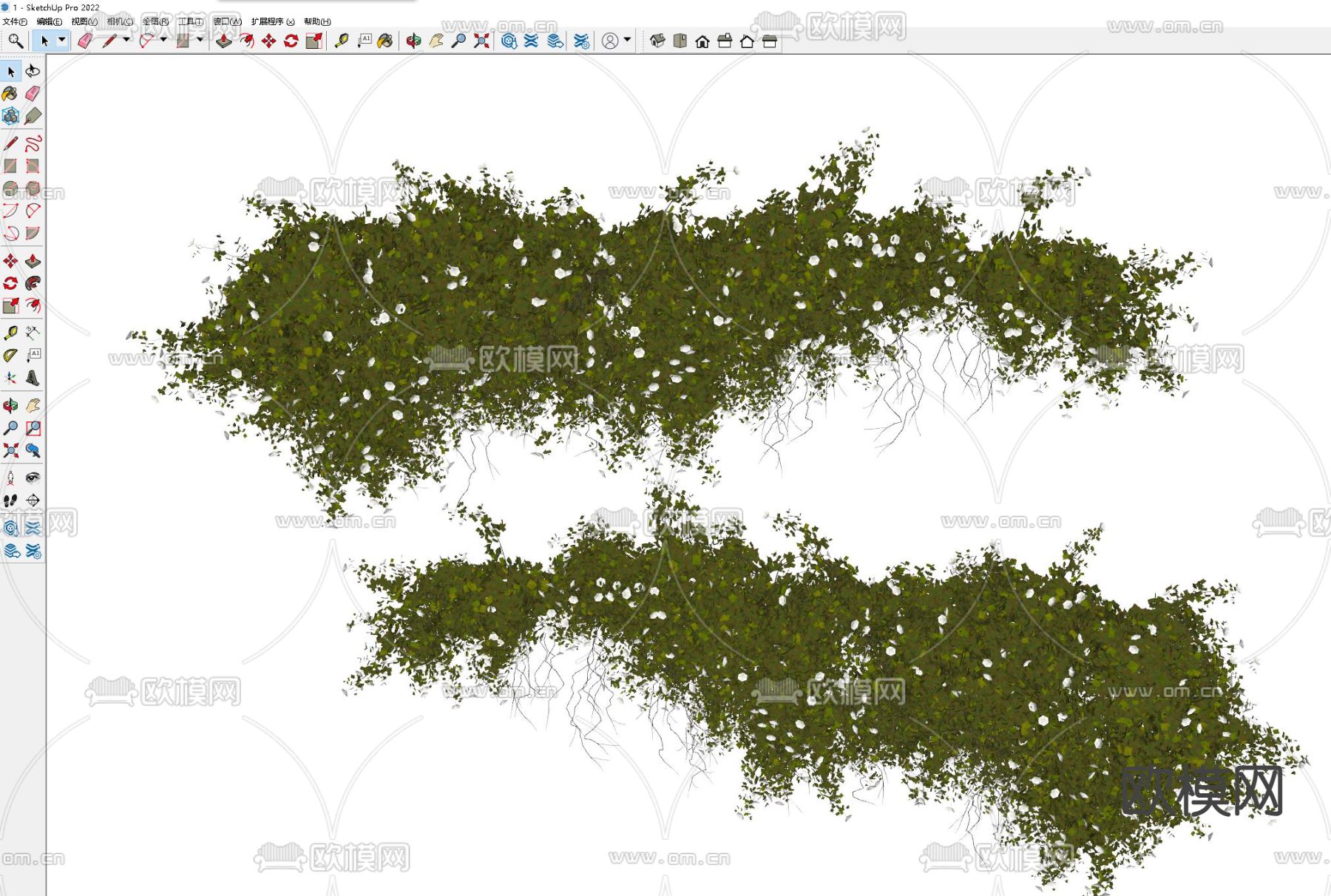Select the Polygon tool
Screen dimensions: 1331x896
33,188
